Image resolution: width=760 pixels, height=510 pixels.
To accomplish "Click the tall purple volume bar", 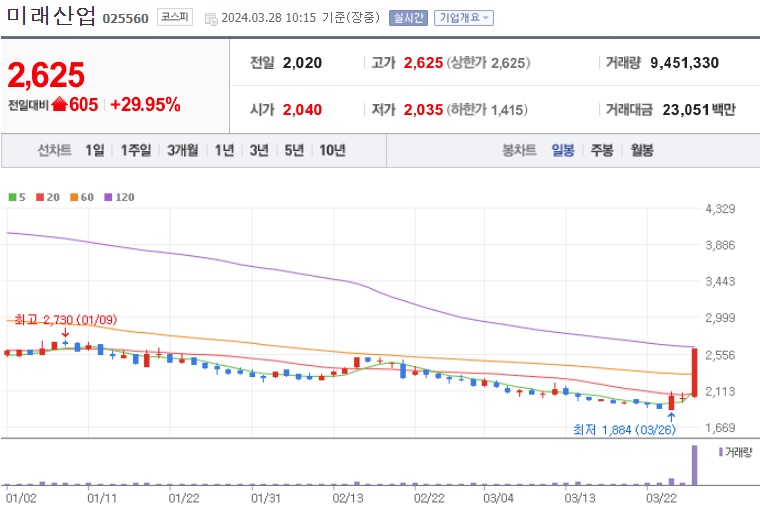I will [695, 465].
